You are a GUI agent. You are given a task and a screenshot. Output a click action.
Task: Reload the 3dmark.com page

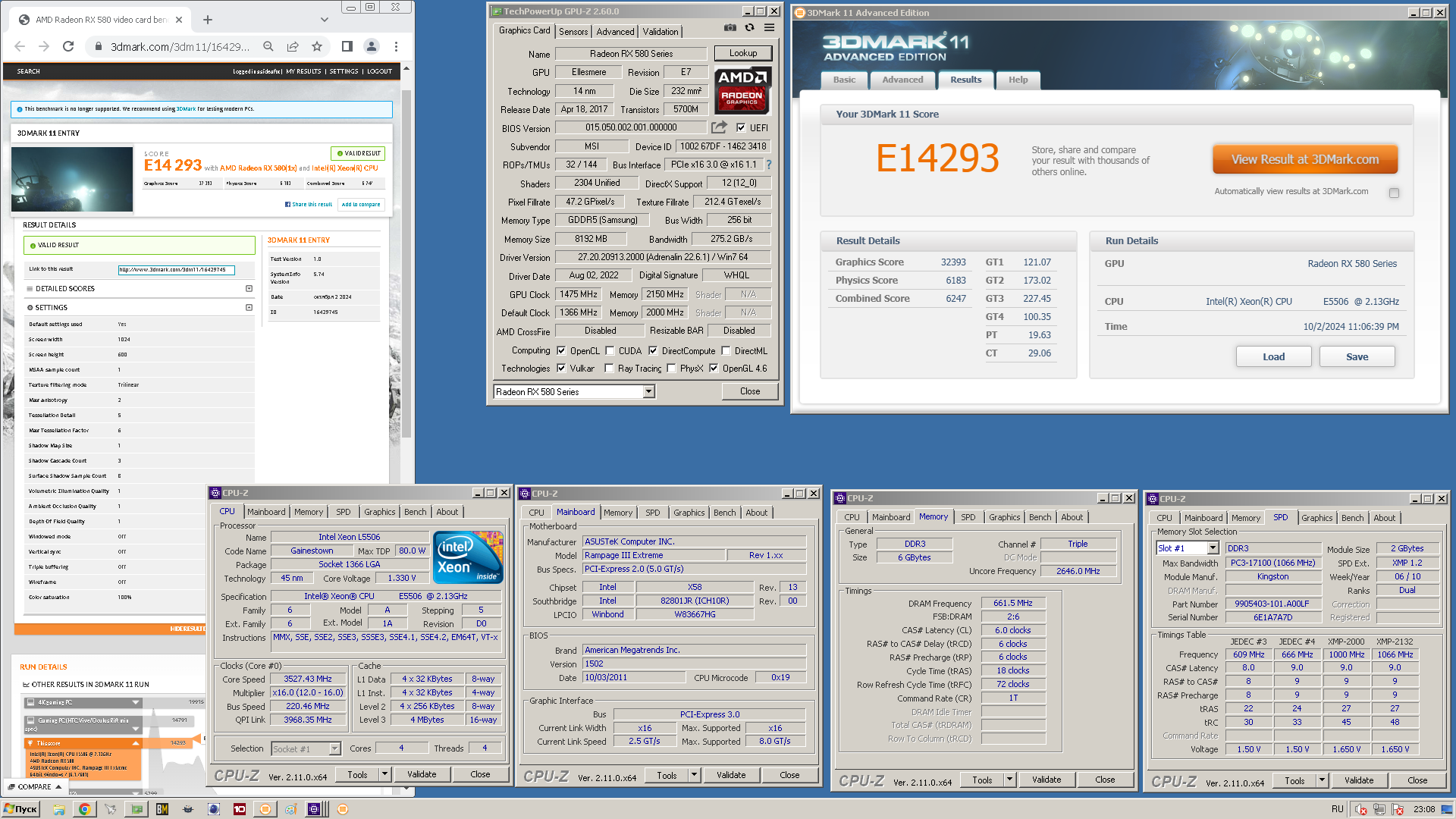coord(68,46)
